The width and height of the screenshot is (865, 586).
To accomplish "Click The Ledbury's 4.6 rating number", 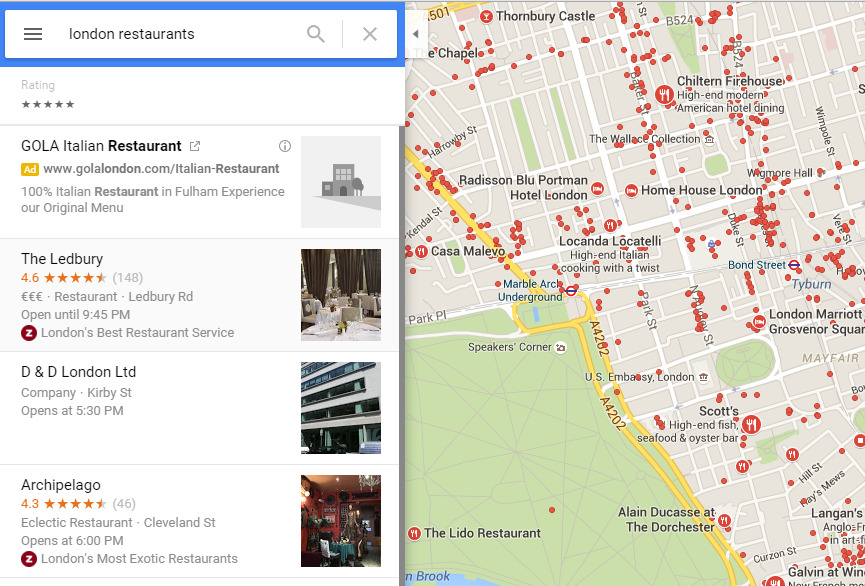I will [x=30, y=278].
